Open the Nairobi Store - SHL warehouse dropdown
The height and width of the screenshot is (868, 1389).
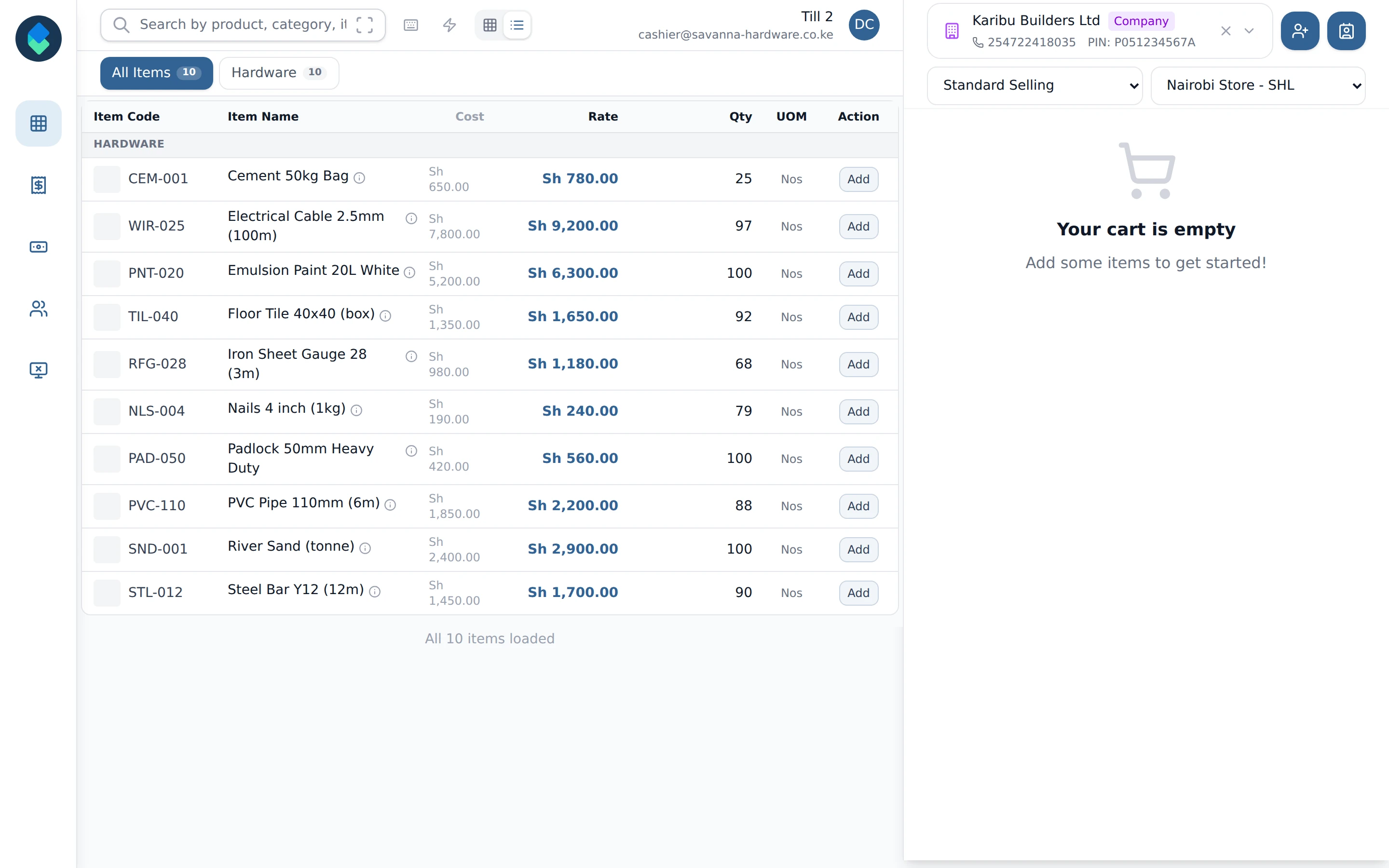coord(1258,85)
